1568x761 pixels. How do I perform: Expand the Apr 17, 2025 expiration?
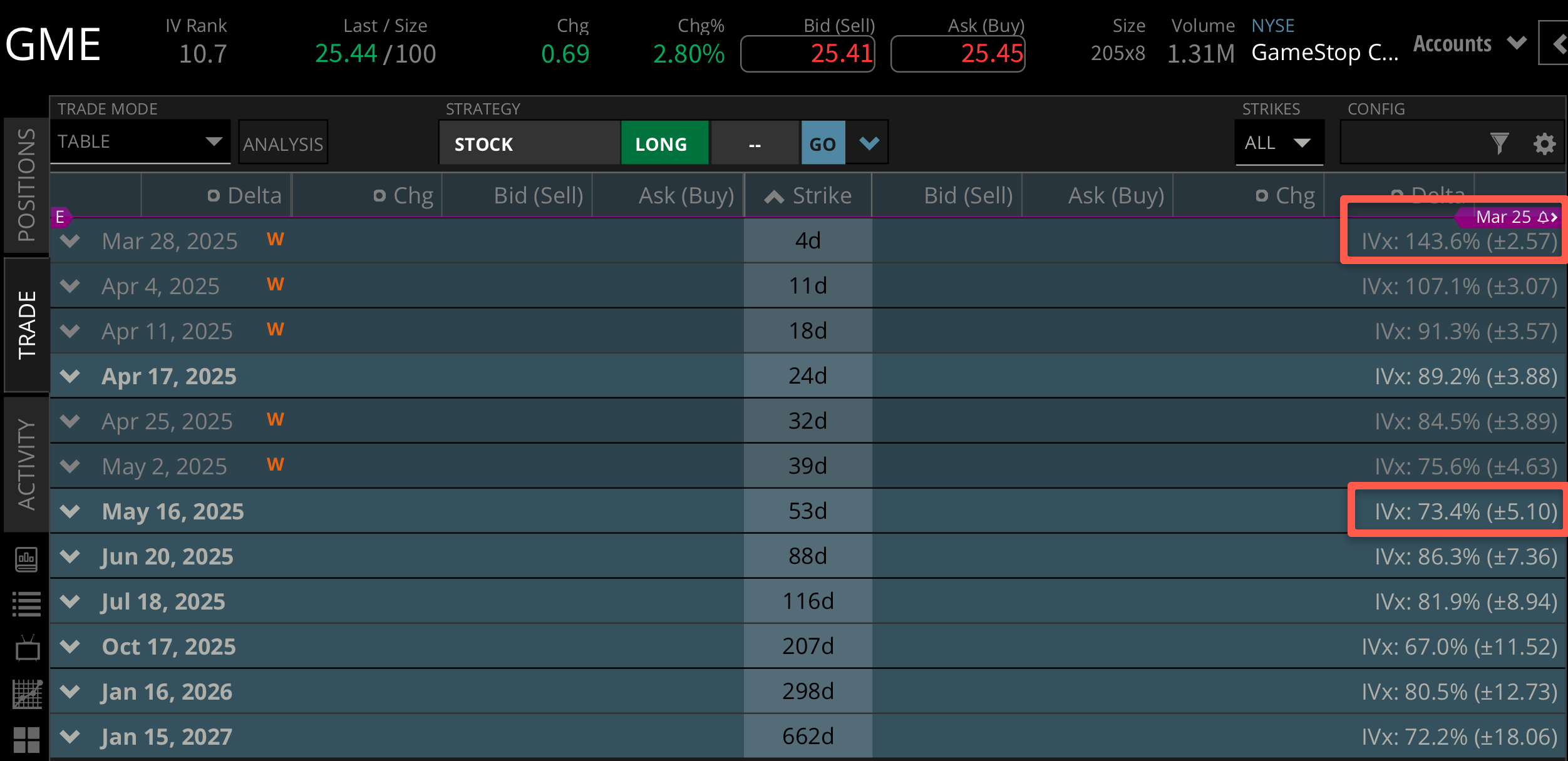[x=70, y=376]
